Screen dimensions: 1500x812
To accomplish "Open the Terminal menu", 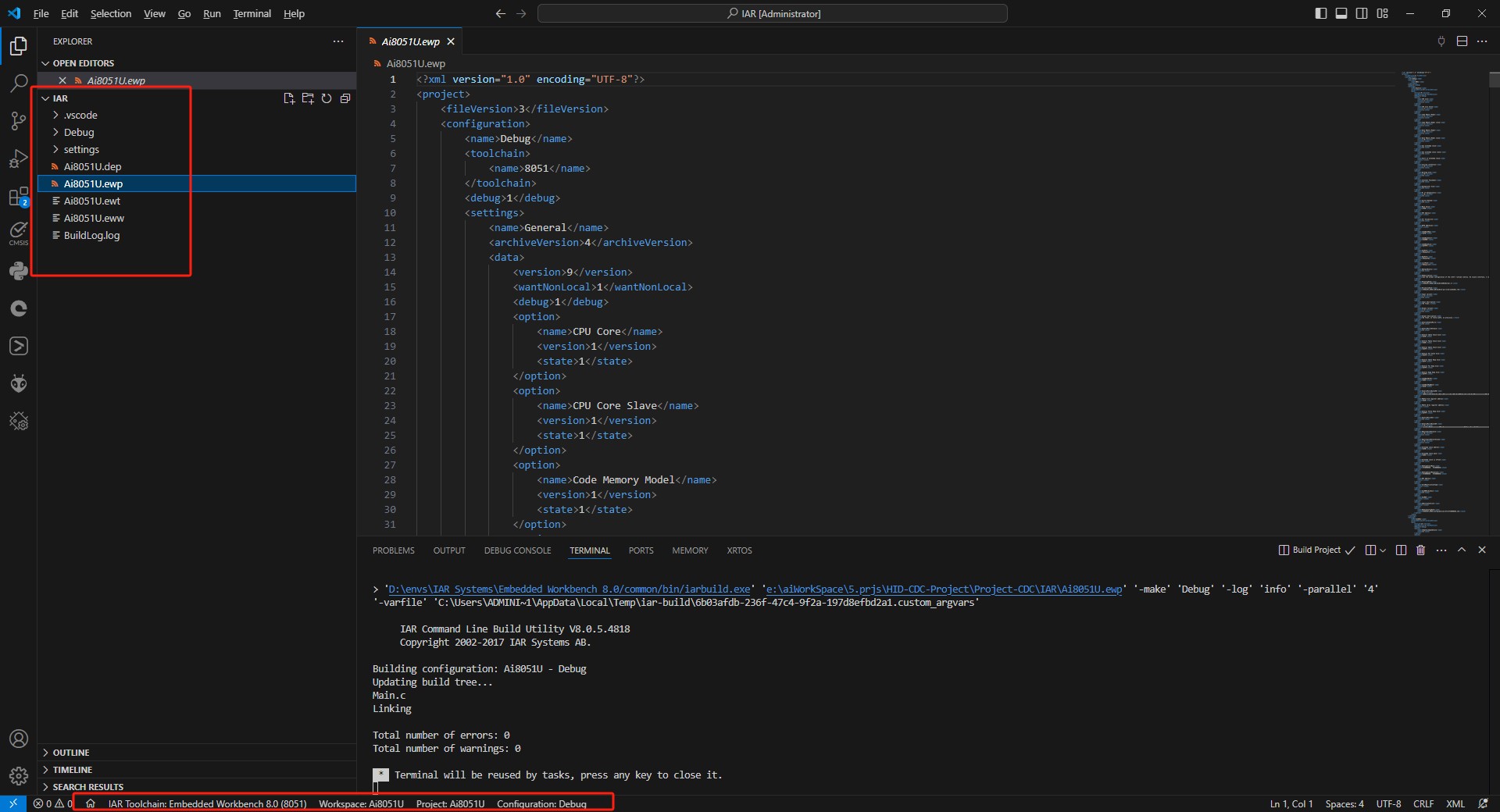I will (252, 13).
